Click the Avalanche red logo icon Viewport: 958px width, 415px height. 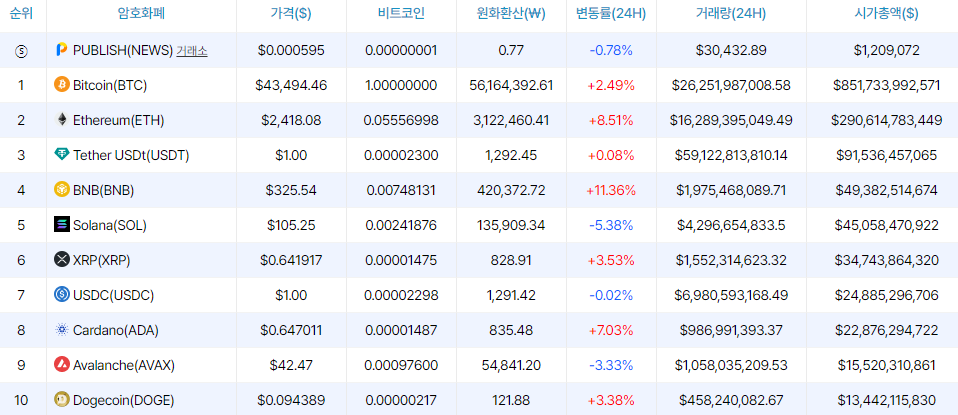click(x=62, y=365)
